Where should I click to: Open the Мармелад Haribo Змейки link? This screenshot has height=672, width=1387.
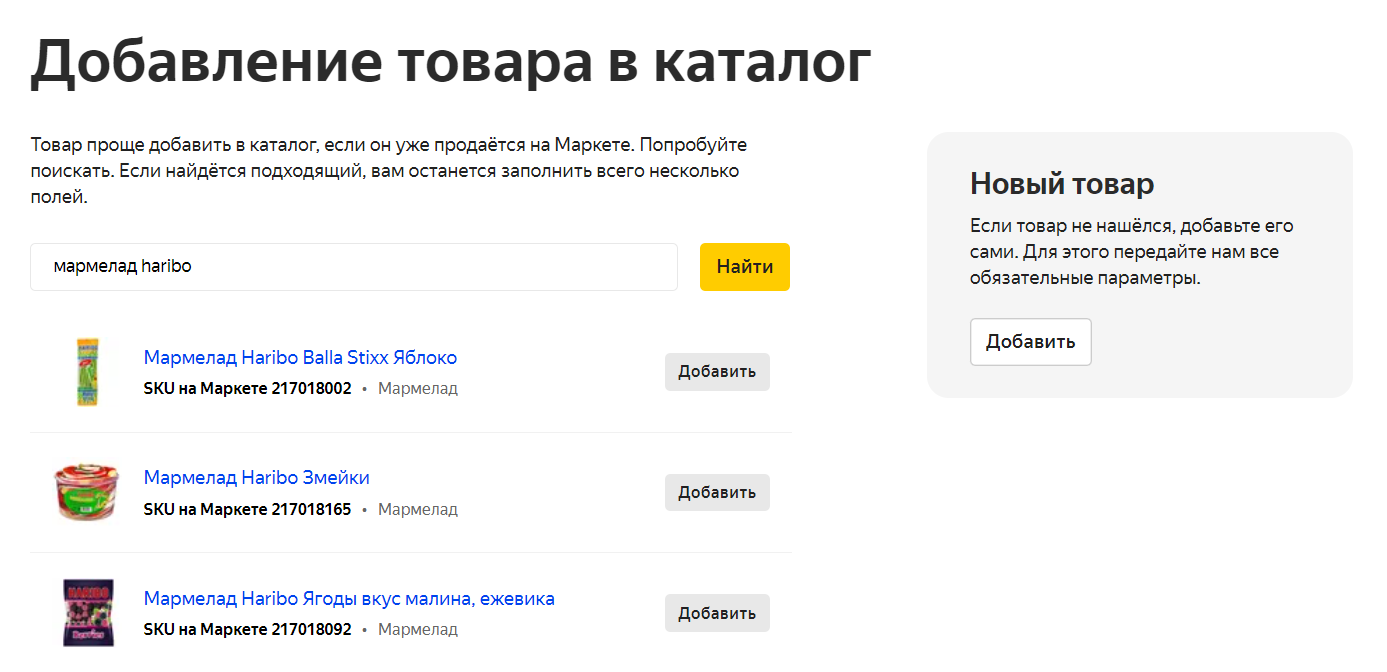pyautogui.click(x=256, y=477)
